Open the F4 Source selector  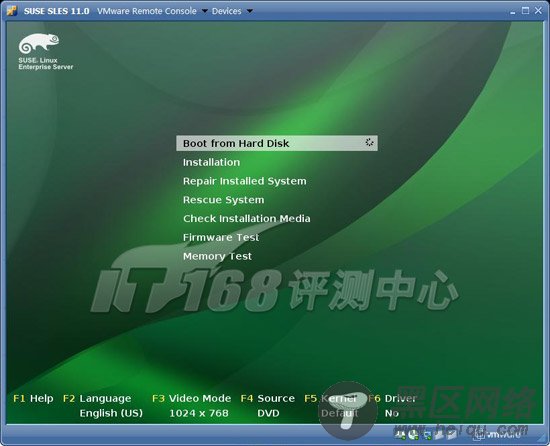tap(268, 398)
